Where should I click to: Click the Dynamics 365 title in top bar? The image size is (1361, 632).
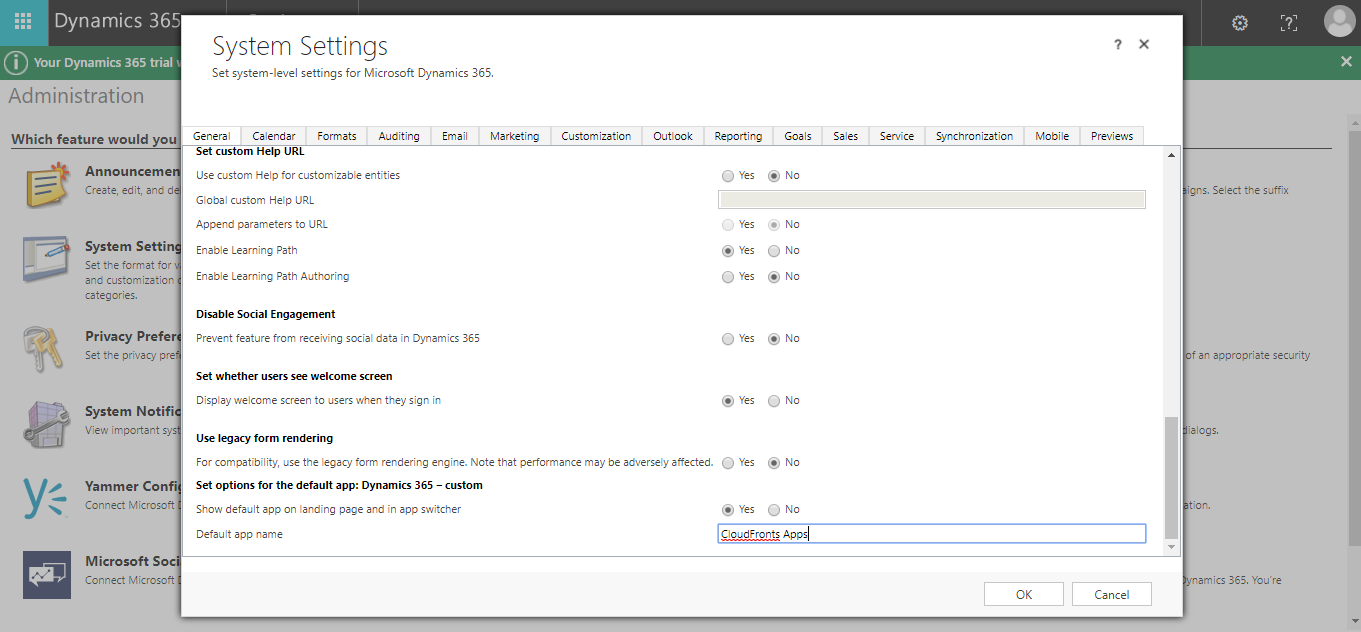point(117,21)
